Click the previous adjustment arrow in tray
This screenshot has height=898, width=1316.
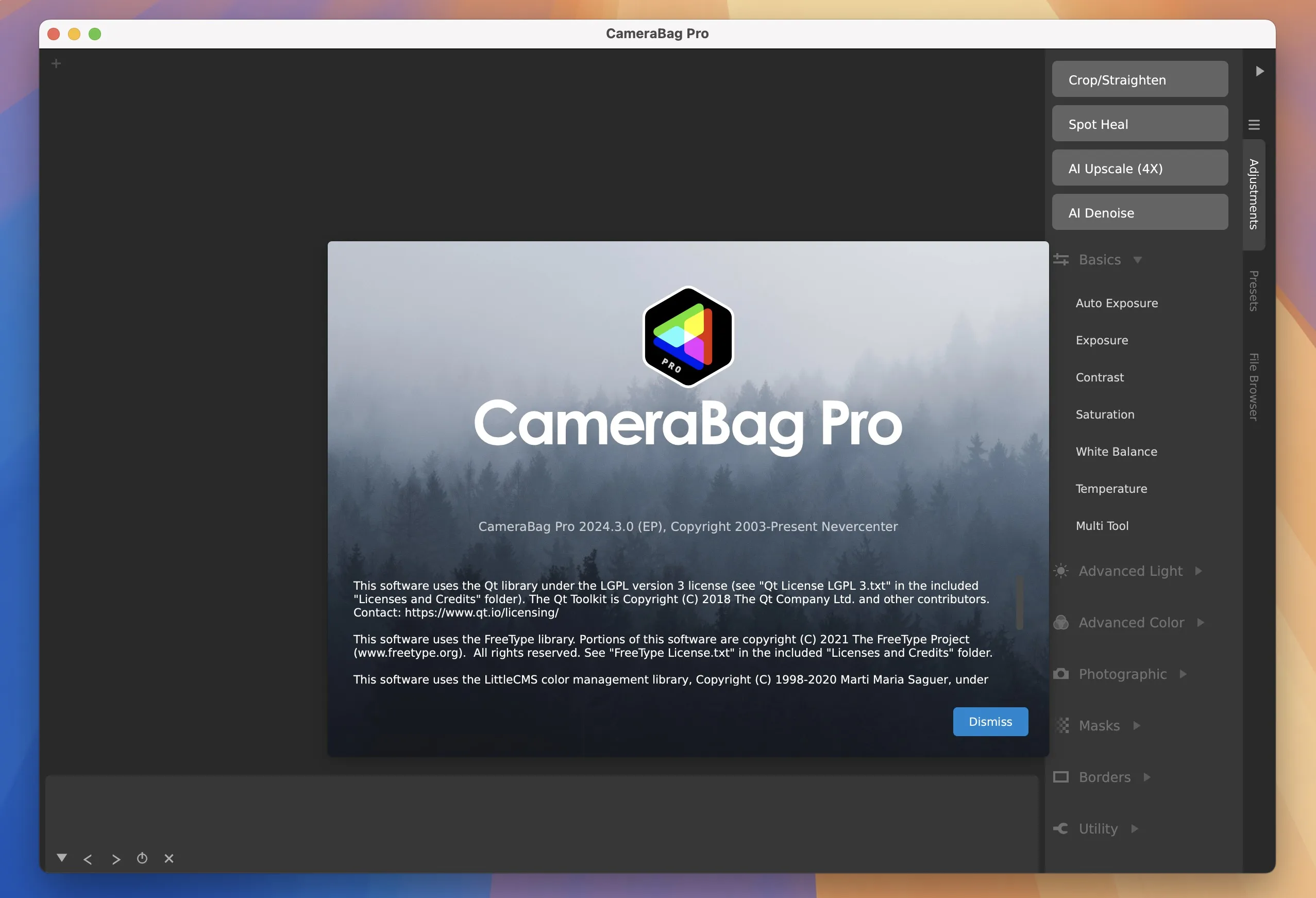click(x=88, y=859)
